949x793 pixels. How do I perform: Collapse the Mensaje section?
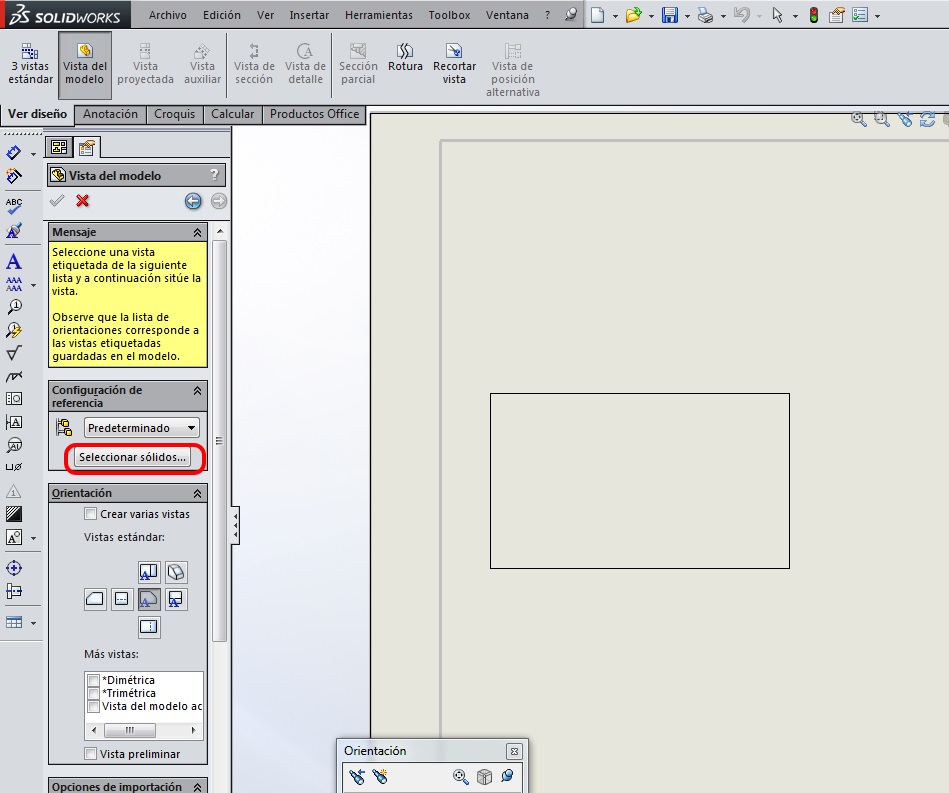pyautogui.click(x=197, y=232)
